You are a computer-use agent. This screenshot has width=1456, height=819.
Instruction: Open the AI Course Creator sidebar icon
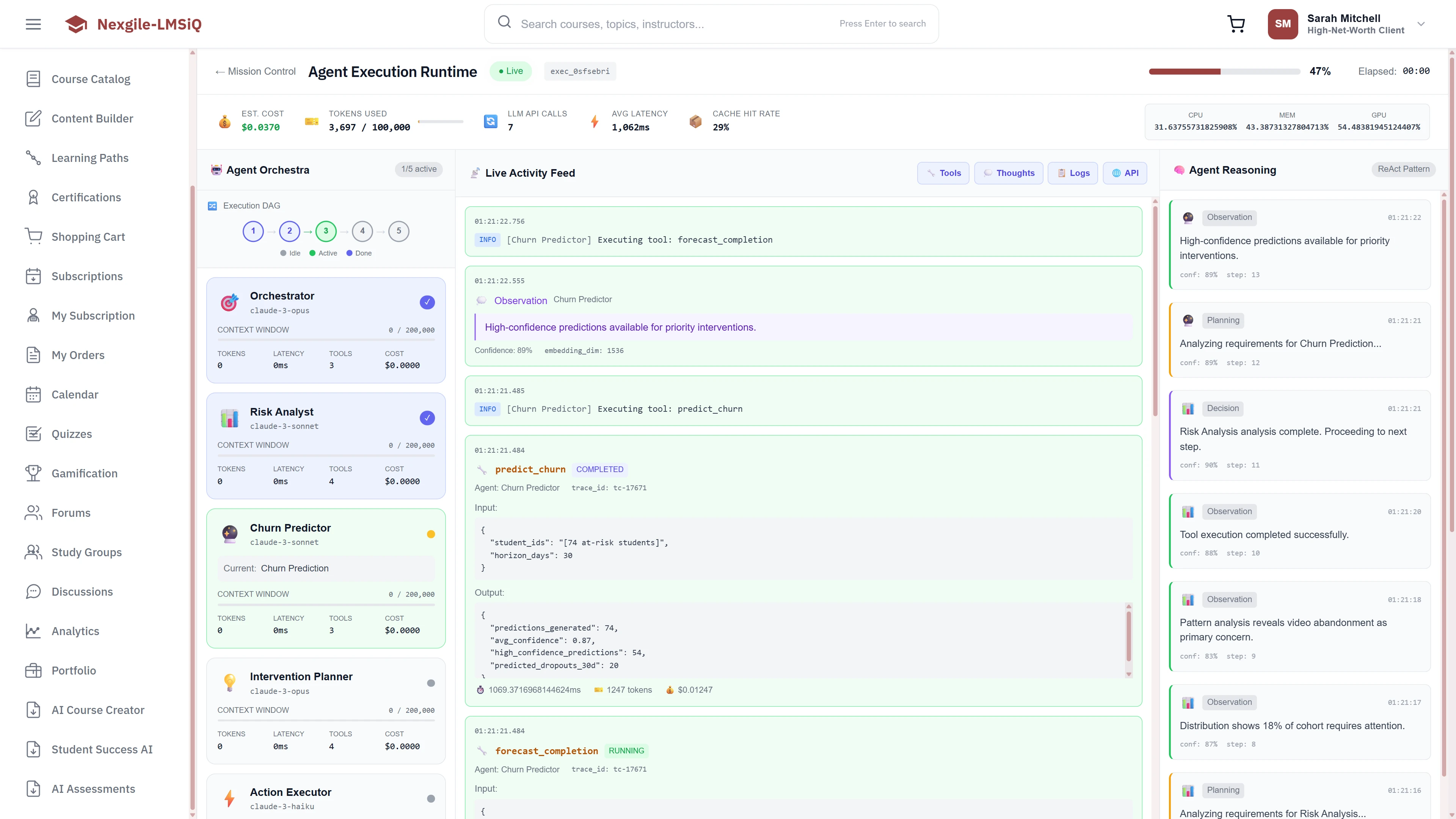(33, 710)
